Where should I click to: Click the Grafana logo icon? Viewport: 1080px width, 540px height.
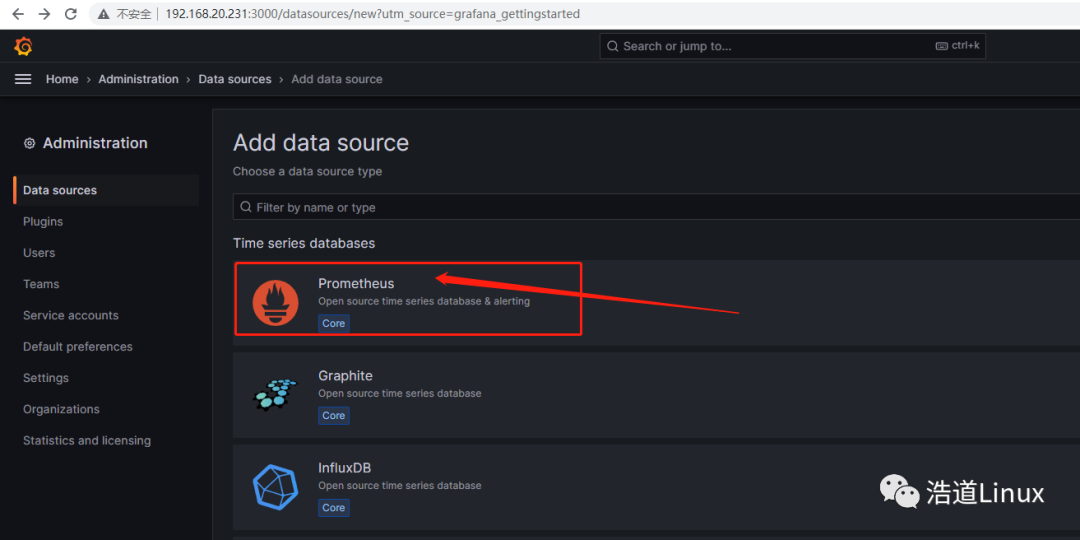(23, 46)
